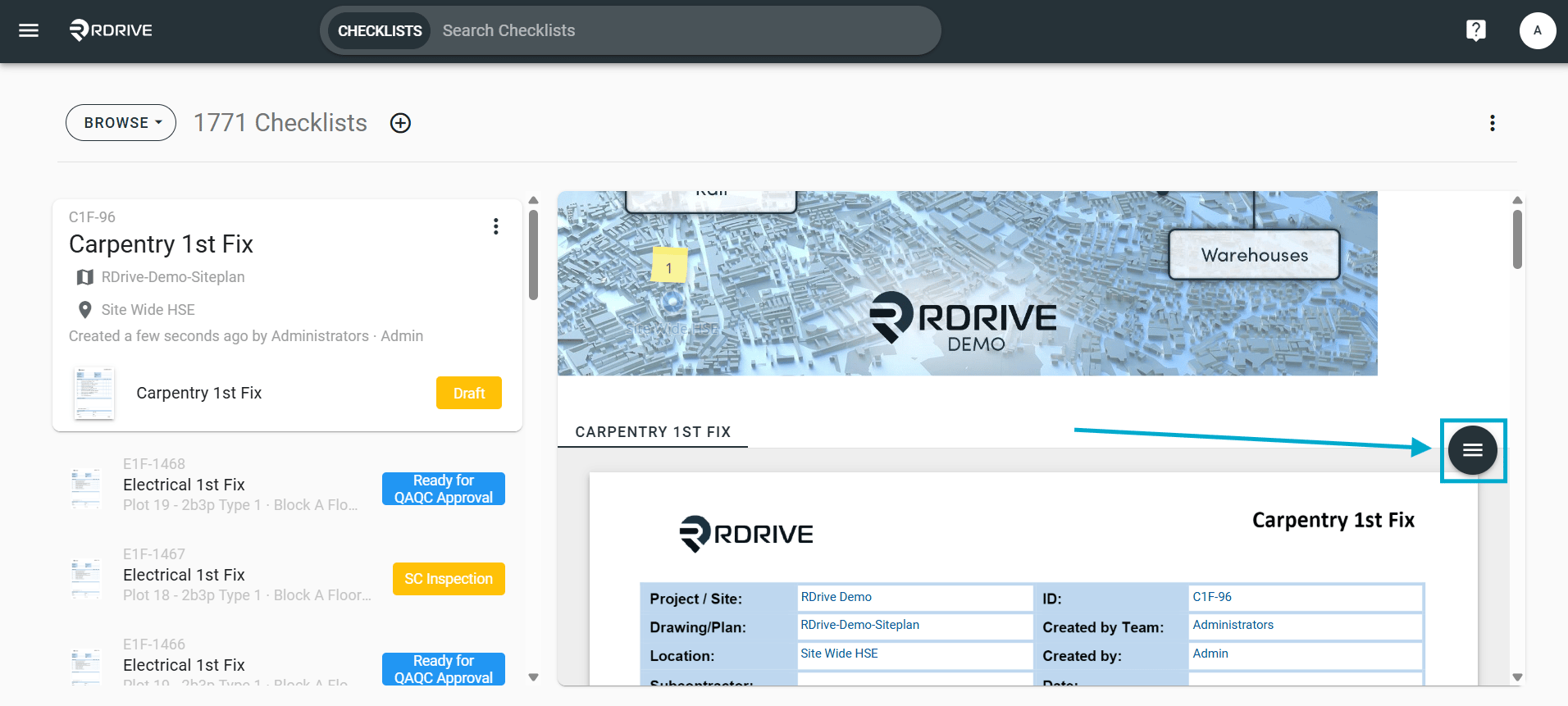
Task: Click the Warehouses label on siteplan
Action: [1255, 255]
